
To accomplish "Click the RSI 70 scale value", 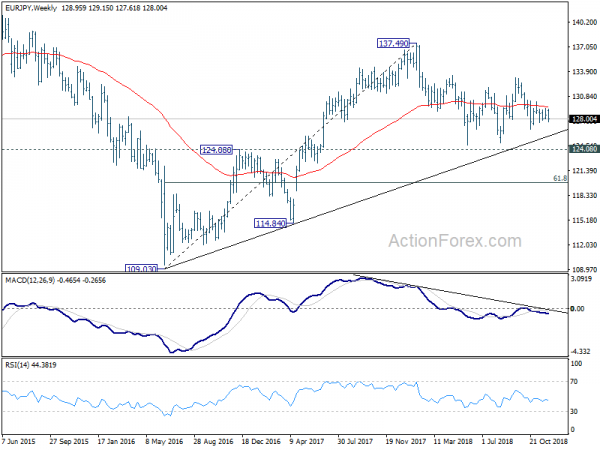I will [x=574, y=382].
